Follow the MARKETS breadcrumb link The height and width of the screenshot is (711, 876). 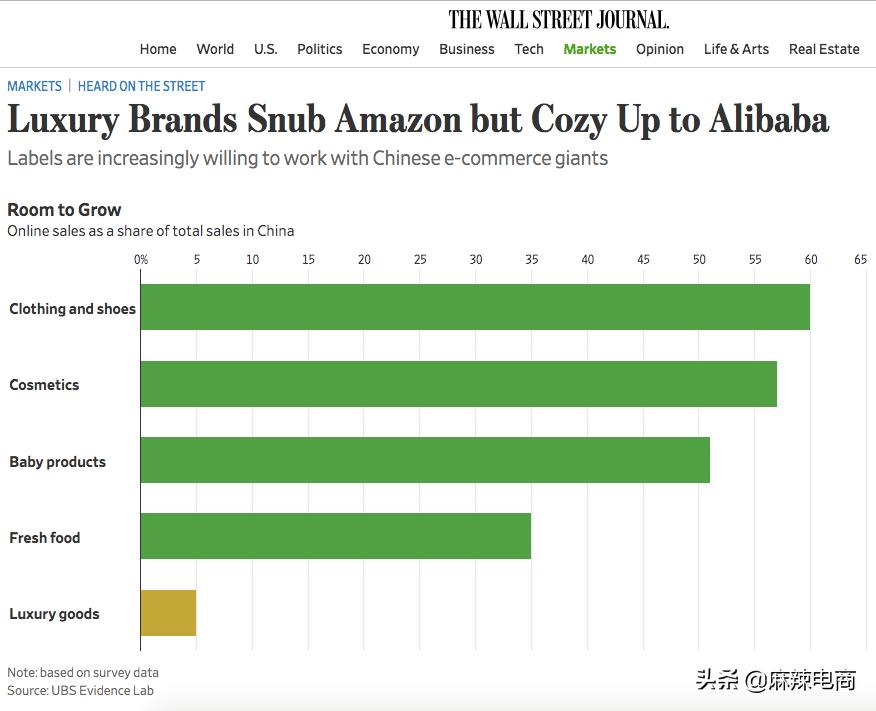34,87
